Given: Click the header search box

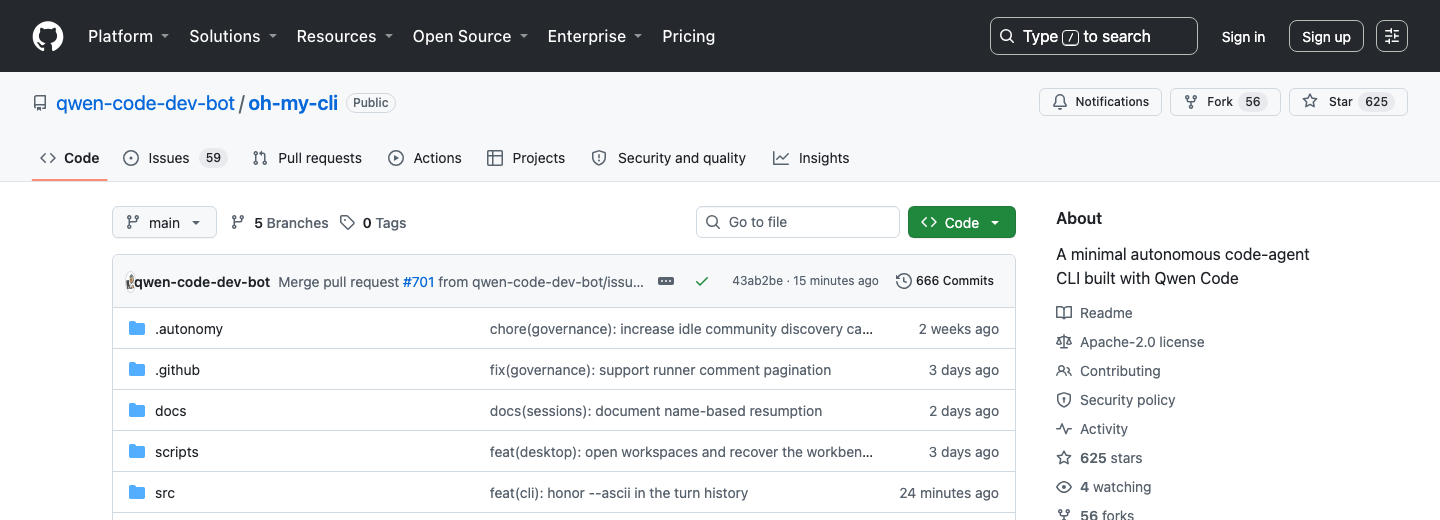Looking at the screenshot, I should [1094, 36].
